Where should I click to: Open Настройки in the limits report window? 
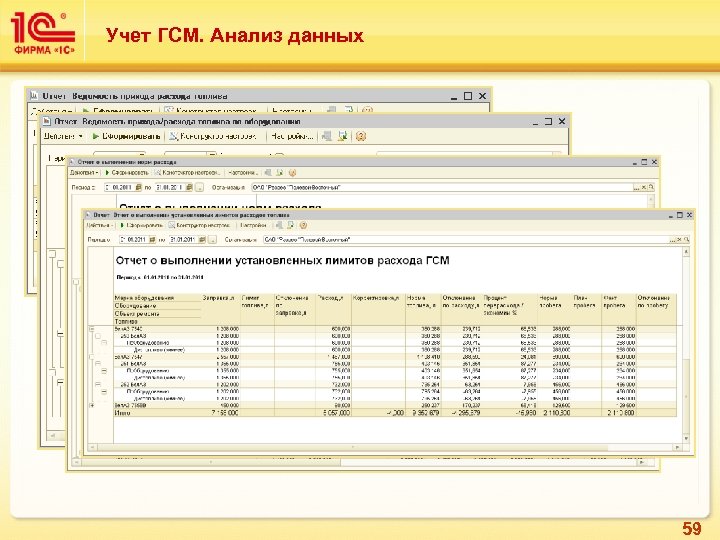[x=253, y=225]
